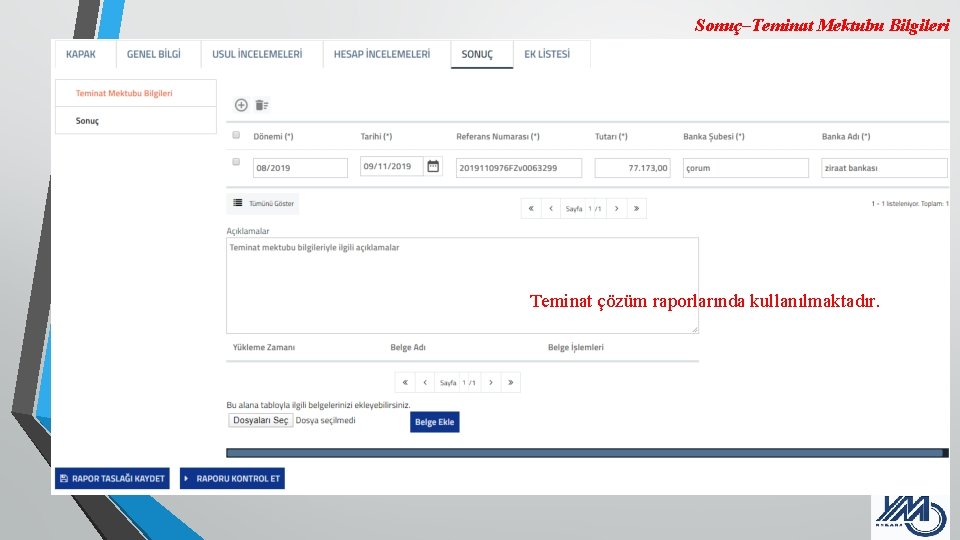Click Belge İşlemleri column header
The image size is (960, 540).
(x=576, y=347)
